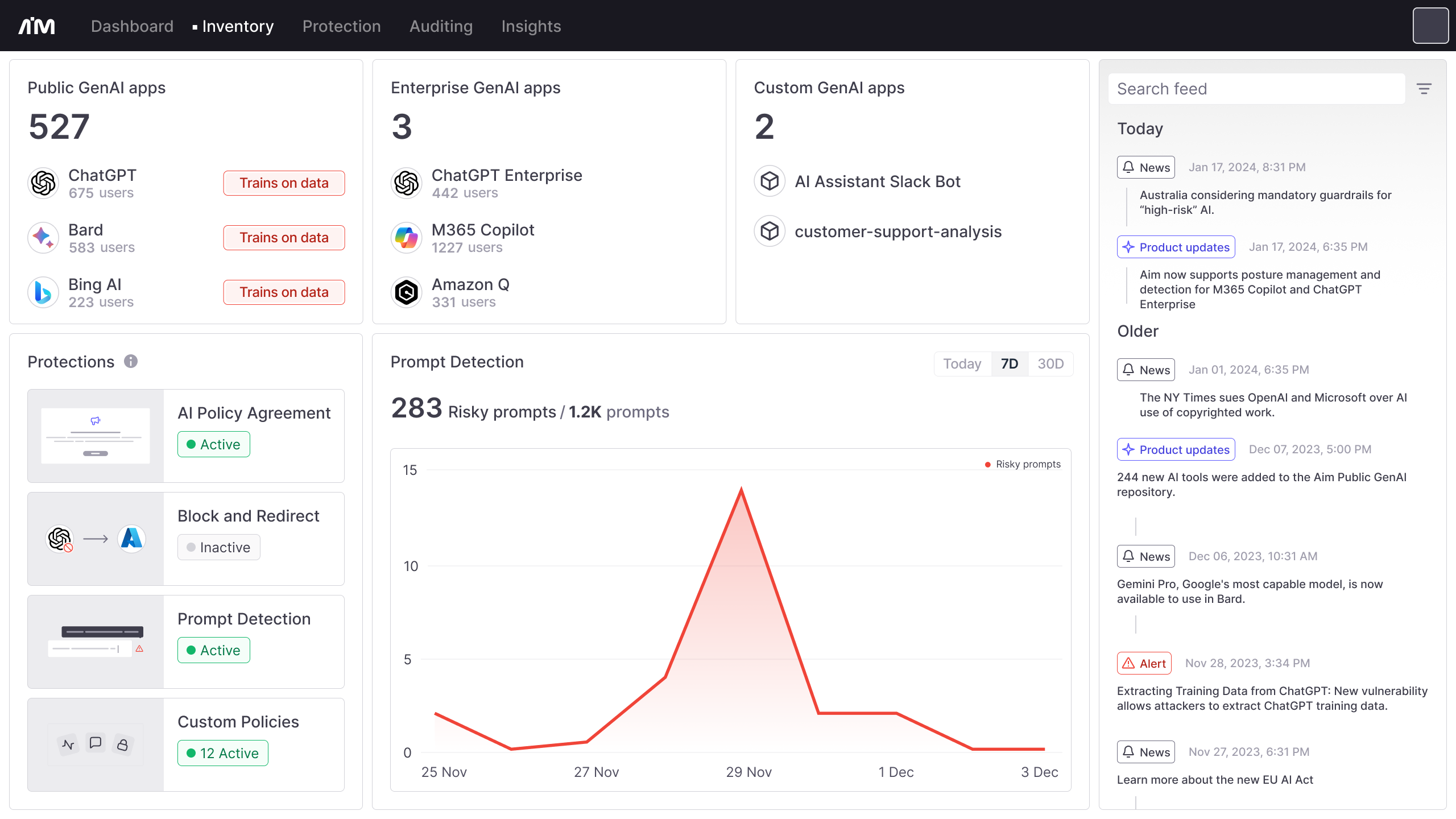Click inside the Search feed field
The height and width of the screenshot is (819, 1456).
(x=1256, y=89)
